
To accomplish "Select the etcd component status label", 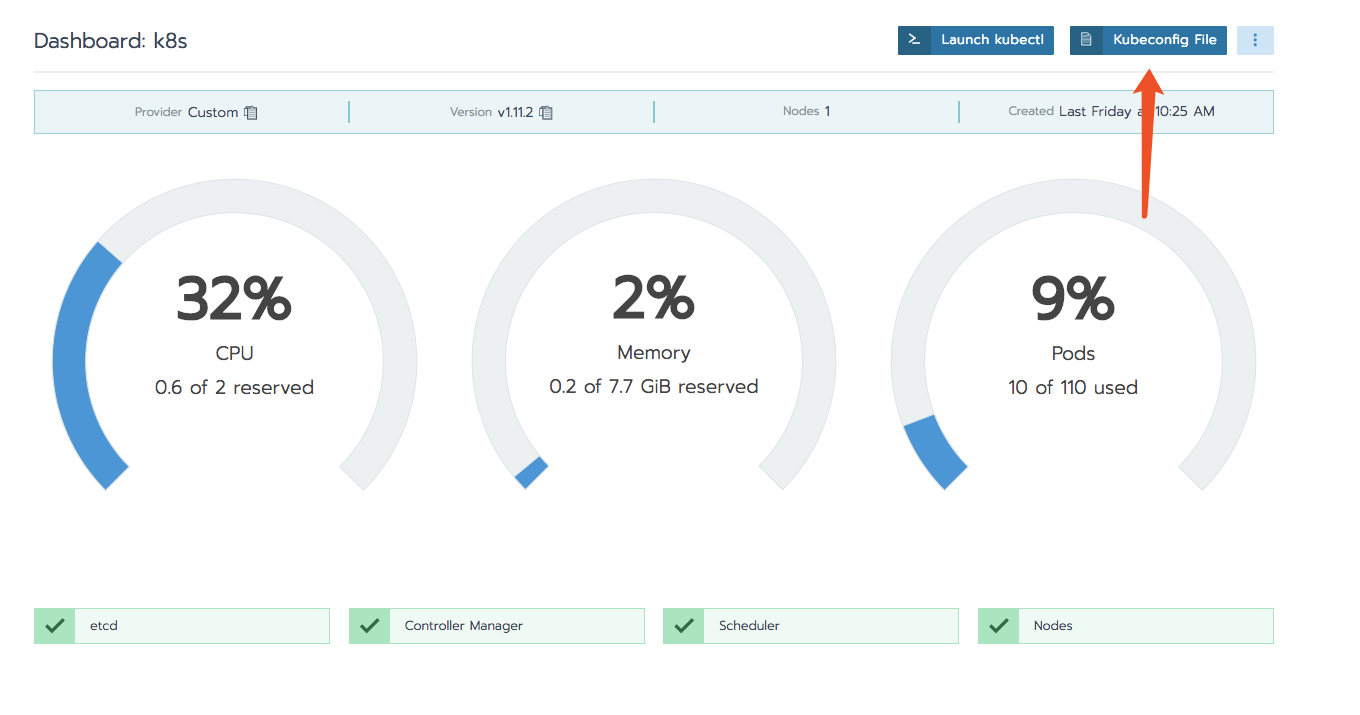I will coord(104,626).
